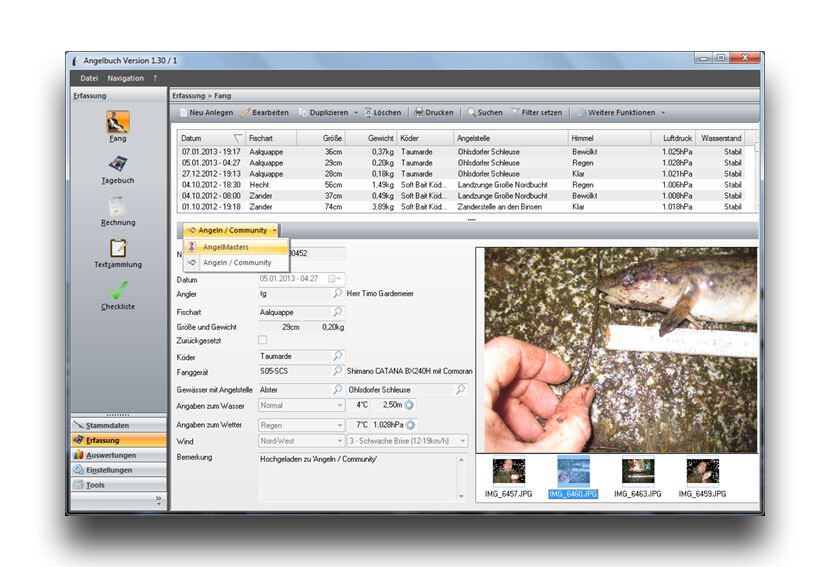Open the Angaben zum Wasser Normal dropdown
The image size is (831, 567).
(x=302, y=405)
